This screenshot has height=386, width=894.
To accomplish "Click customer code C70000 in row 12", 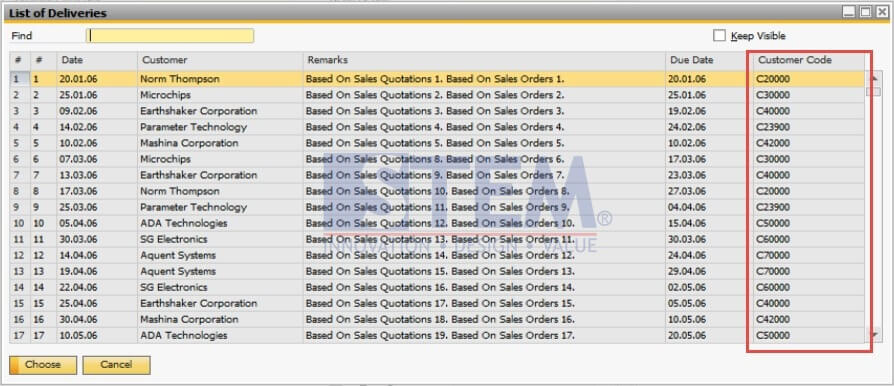I will 773,255.
